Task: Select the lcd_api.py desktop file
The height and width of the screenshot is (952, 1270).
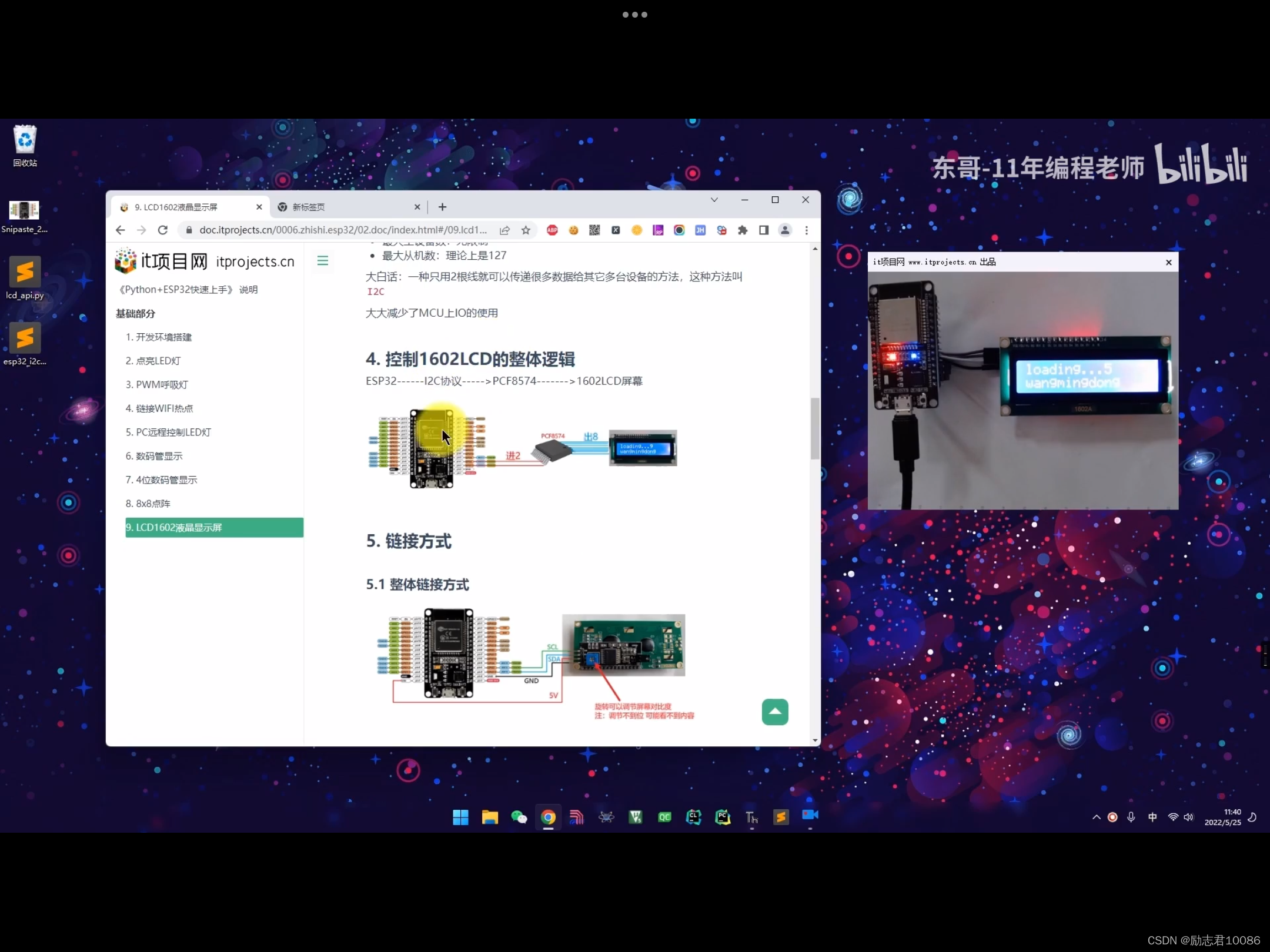Action: click(25, 279)
